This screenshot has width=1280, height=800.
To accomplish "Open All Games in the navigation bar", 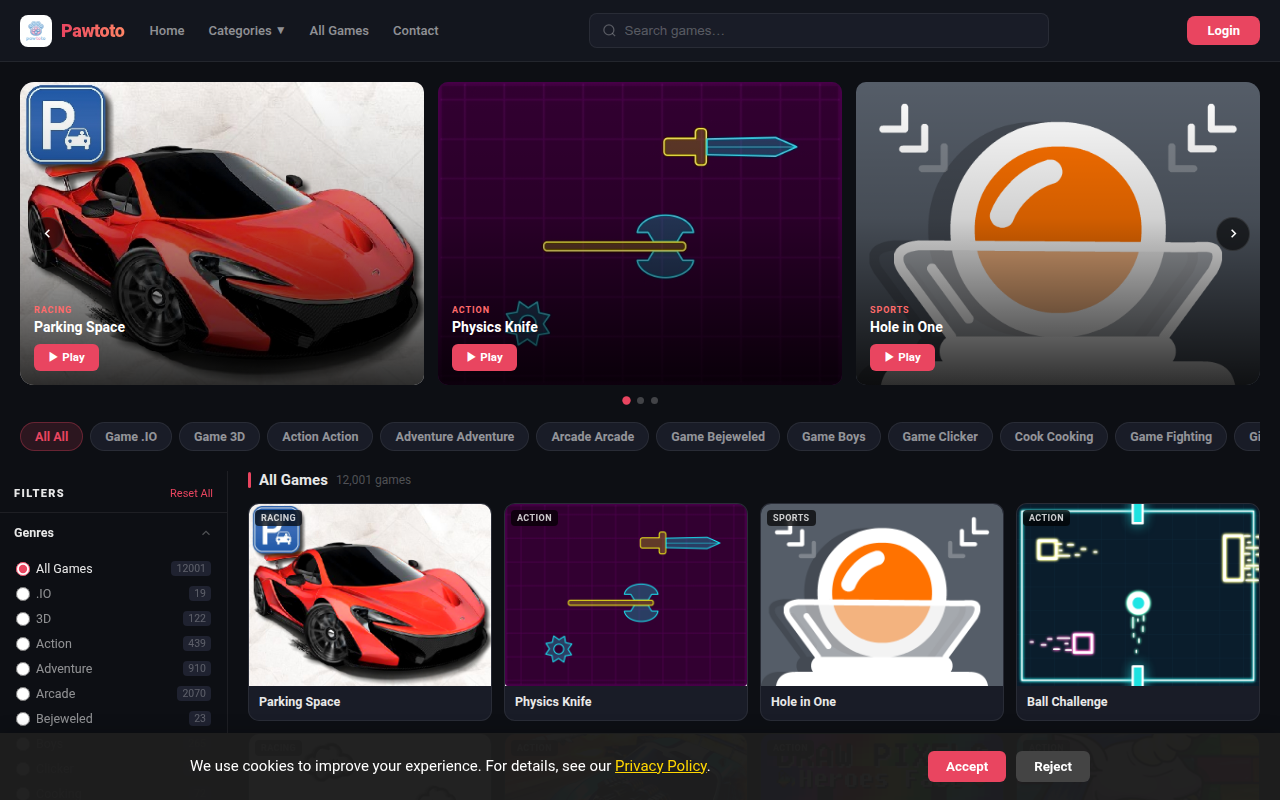I will click(339, 31).
